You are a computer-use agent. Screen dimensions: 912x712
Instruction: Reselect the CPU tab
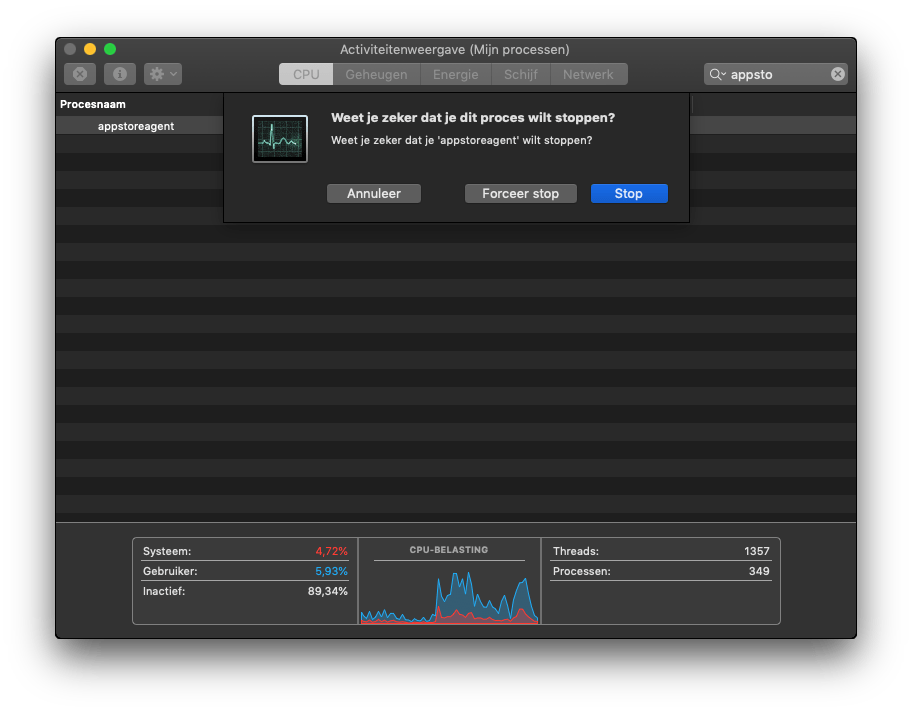coord(305,73)
